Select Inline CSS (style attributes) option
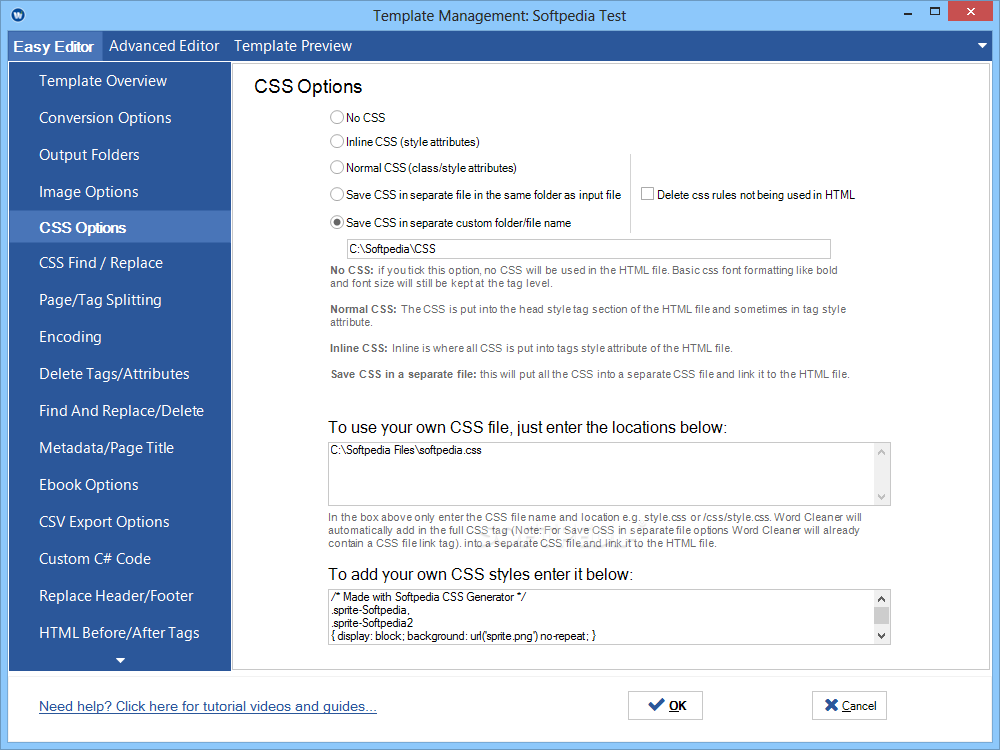The width and height of the screenshot is (1000, 750). pyautogui.click(x=337, y=142)
